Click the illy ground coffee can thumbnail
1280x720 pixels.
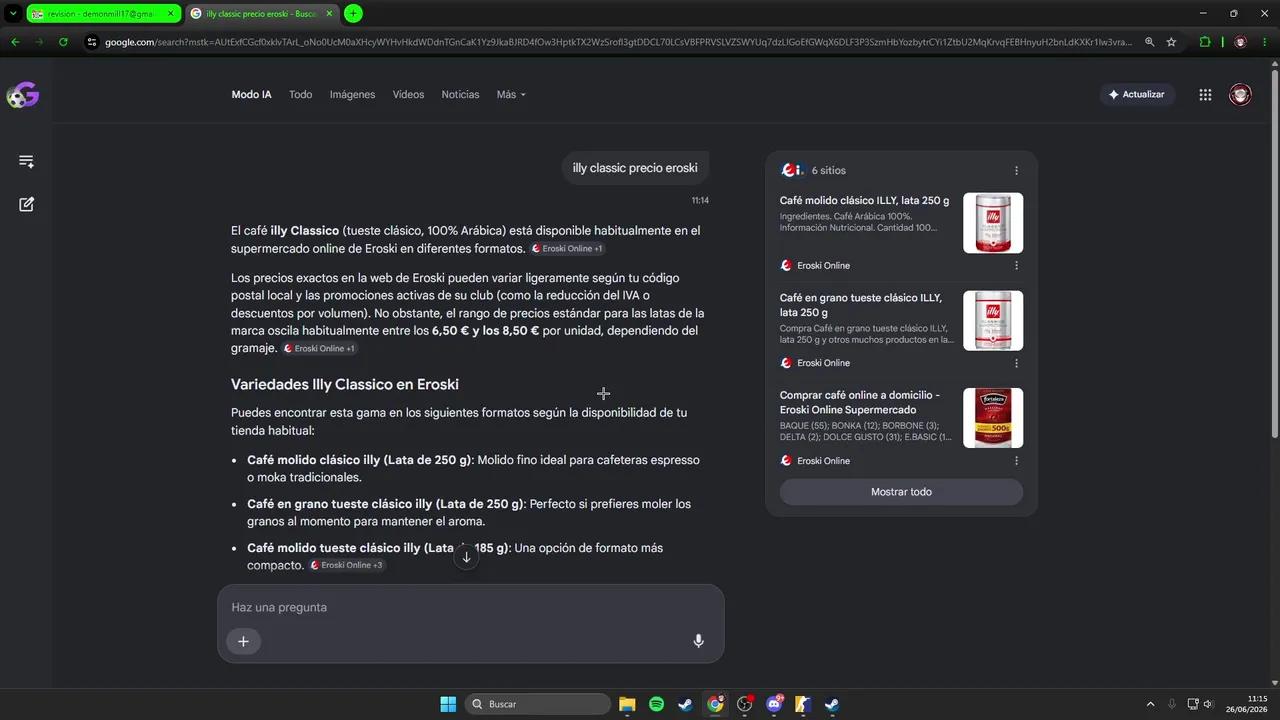(x=993, y=223)
